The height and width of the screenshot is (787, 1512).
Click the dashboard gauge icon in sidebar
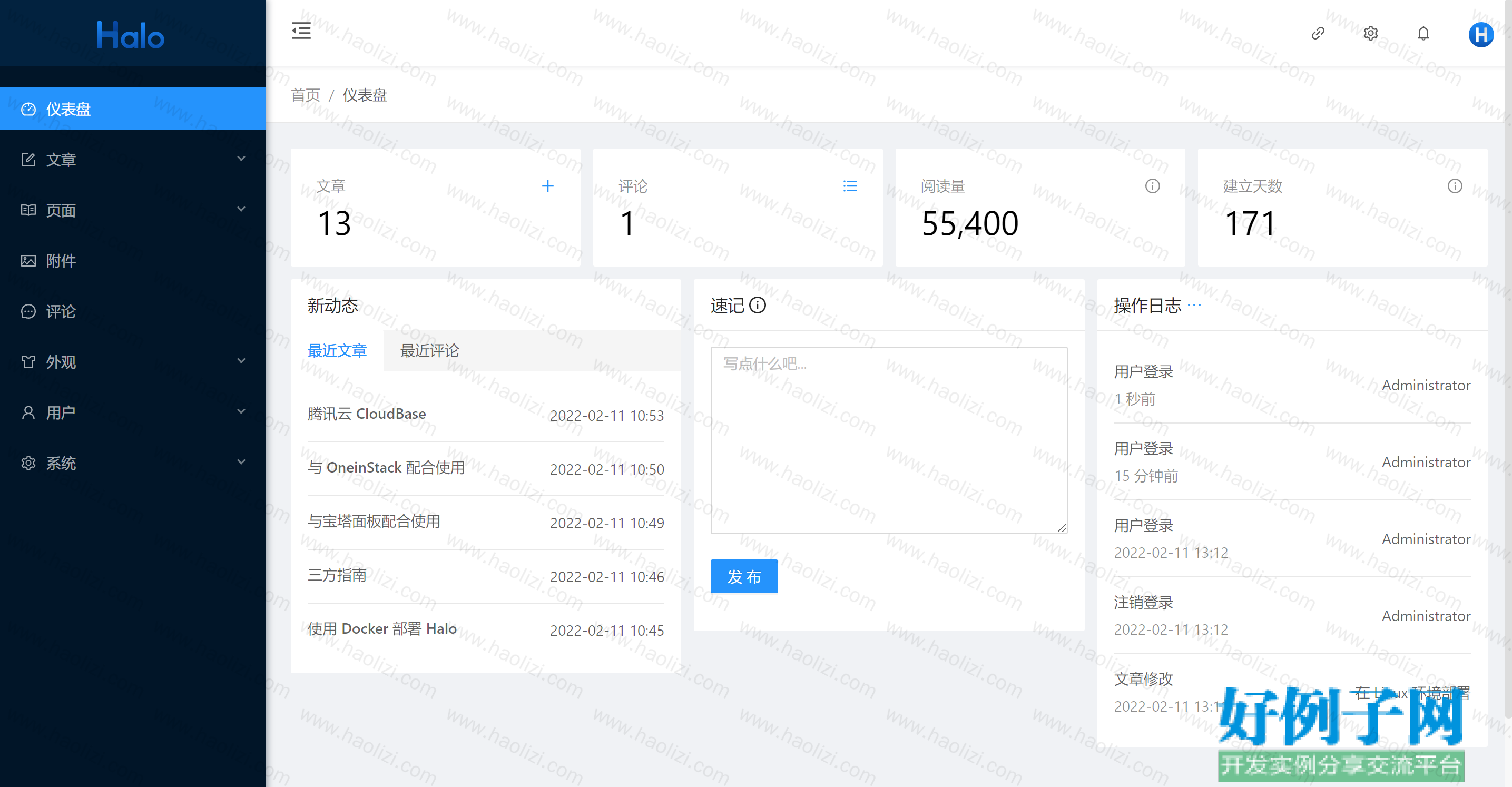point(28,109)
